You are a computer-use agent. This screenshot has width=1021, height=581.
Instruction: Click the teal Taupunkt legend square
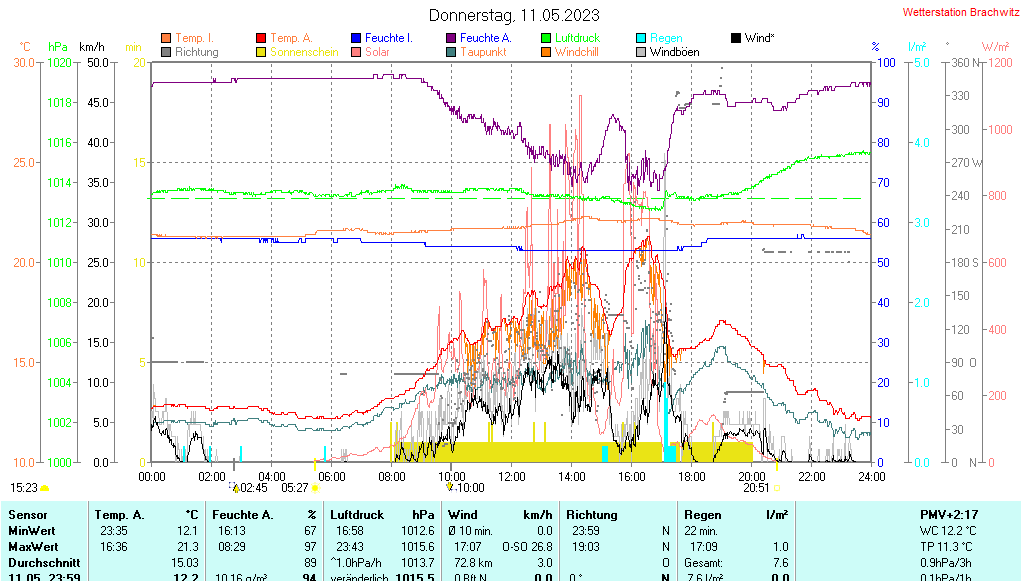(451, 52)
